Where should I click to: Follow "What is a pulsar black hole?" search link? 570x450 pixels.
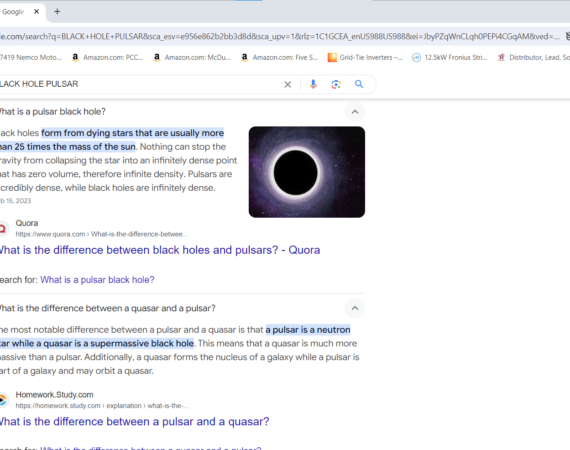click(97, 280)
